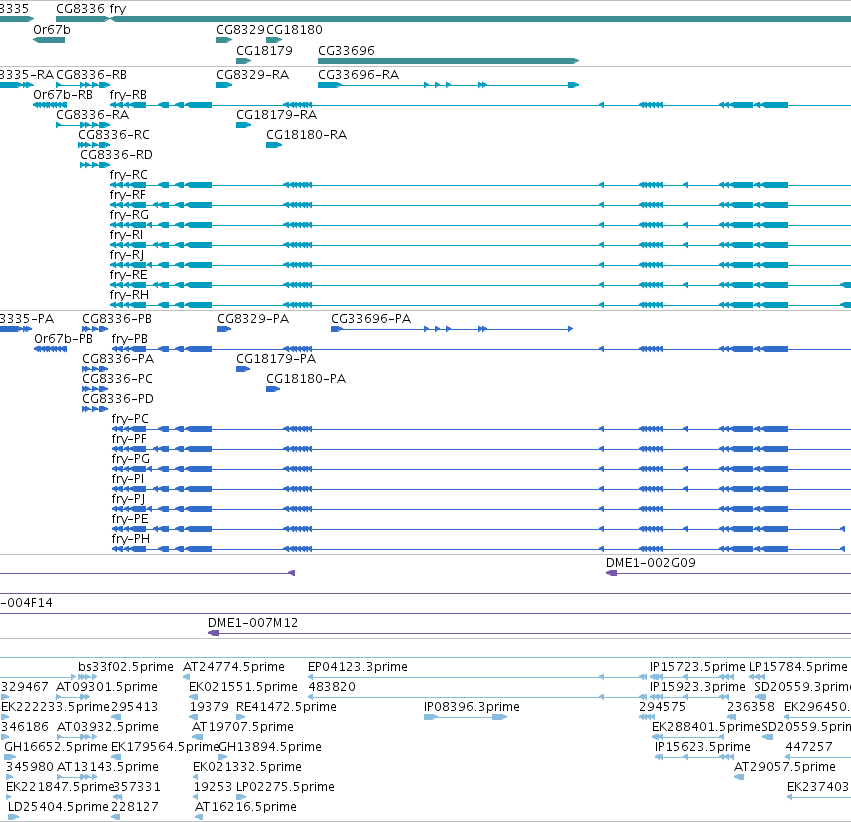Click the CG18180-RA transcript label
851x822 pixels.
307,135
